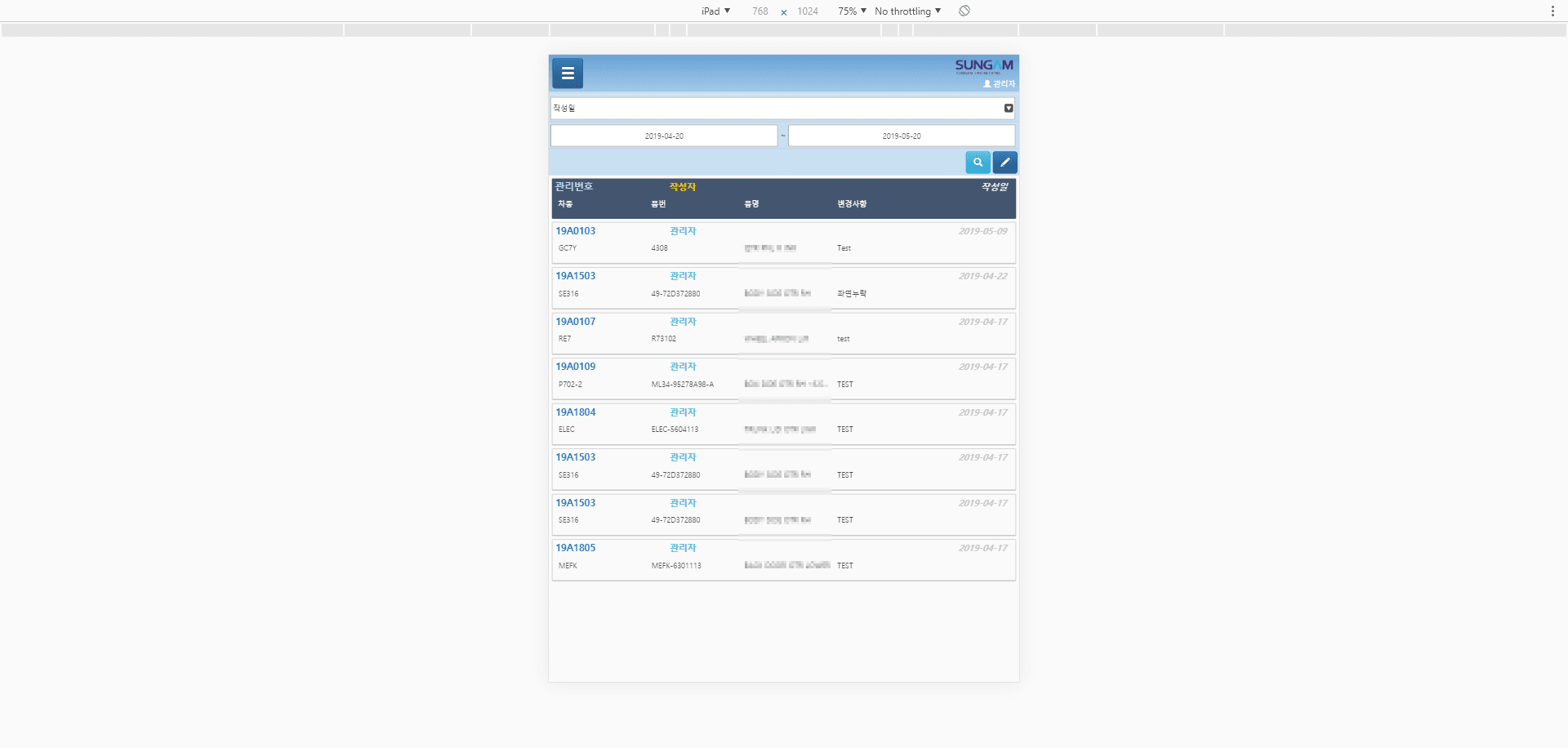Image resolution: width=1568 pixels, height=748 pixels.
Task: Open the No throttling dropdown
Action: point(906,11)
